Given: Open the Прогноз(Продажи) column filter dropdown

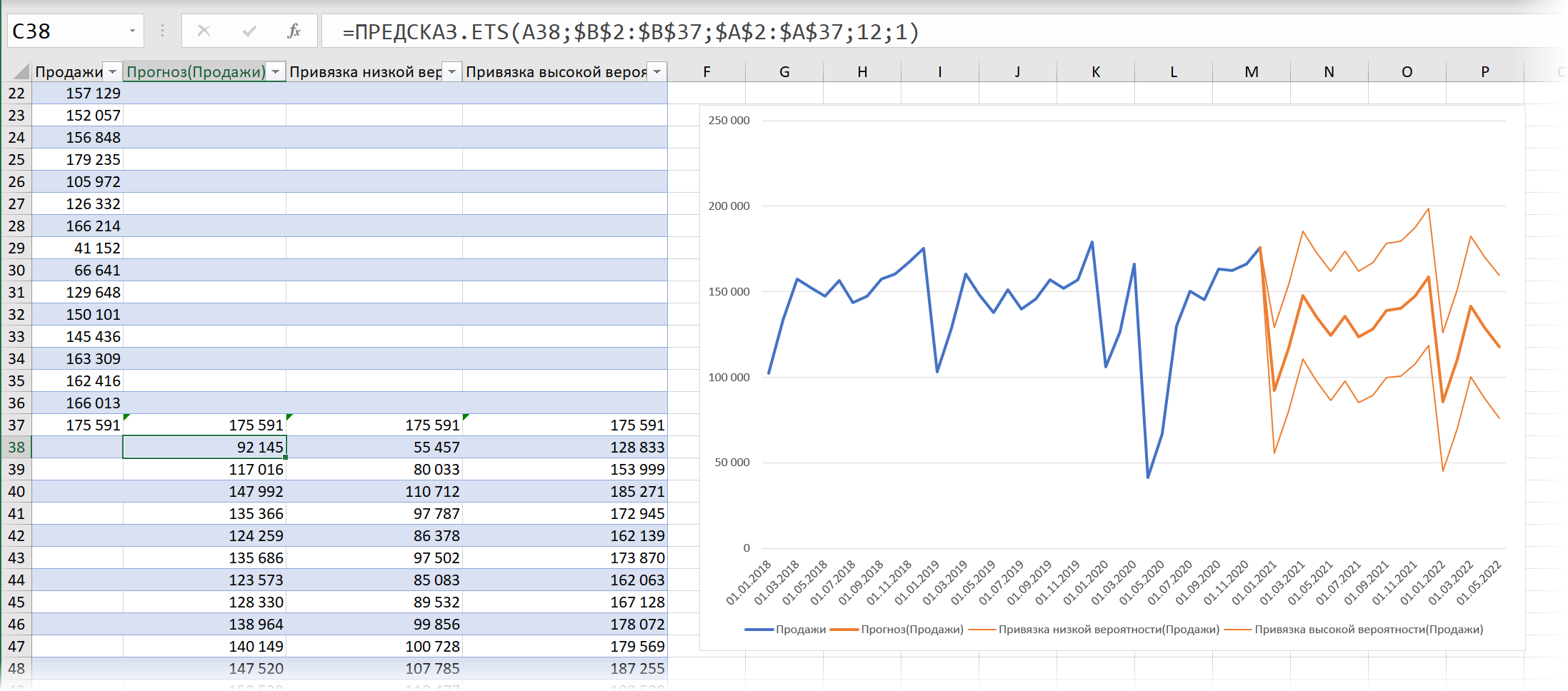Looking at the screenshot, I should (275, 71).
